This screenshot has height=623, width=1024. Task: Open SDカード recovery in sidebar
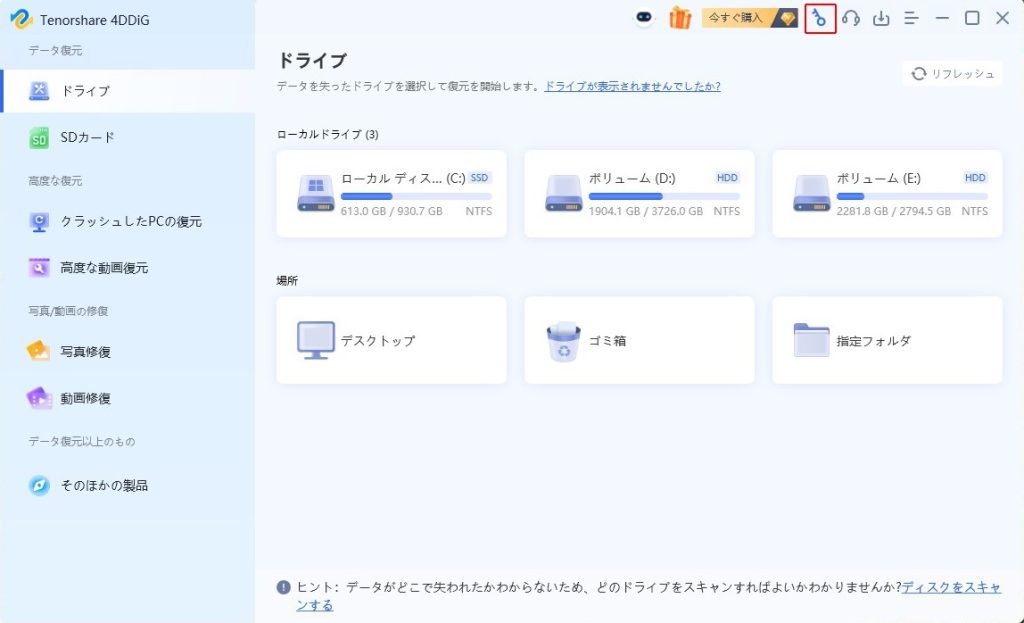click(87, 138)
